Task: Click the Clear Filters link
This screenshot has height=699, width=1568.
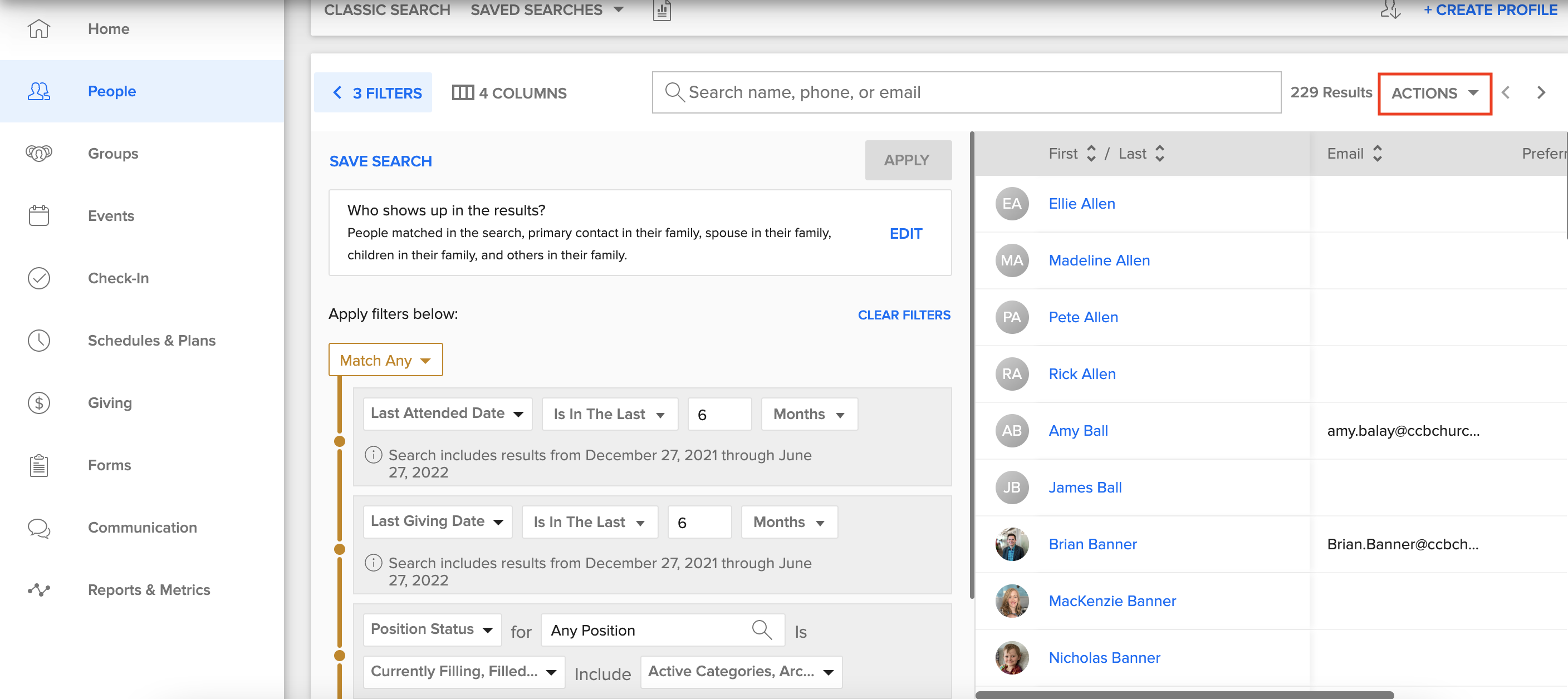Action: pos(903,314)
